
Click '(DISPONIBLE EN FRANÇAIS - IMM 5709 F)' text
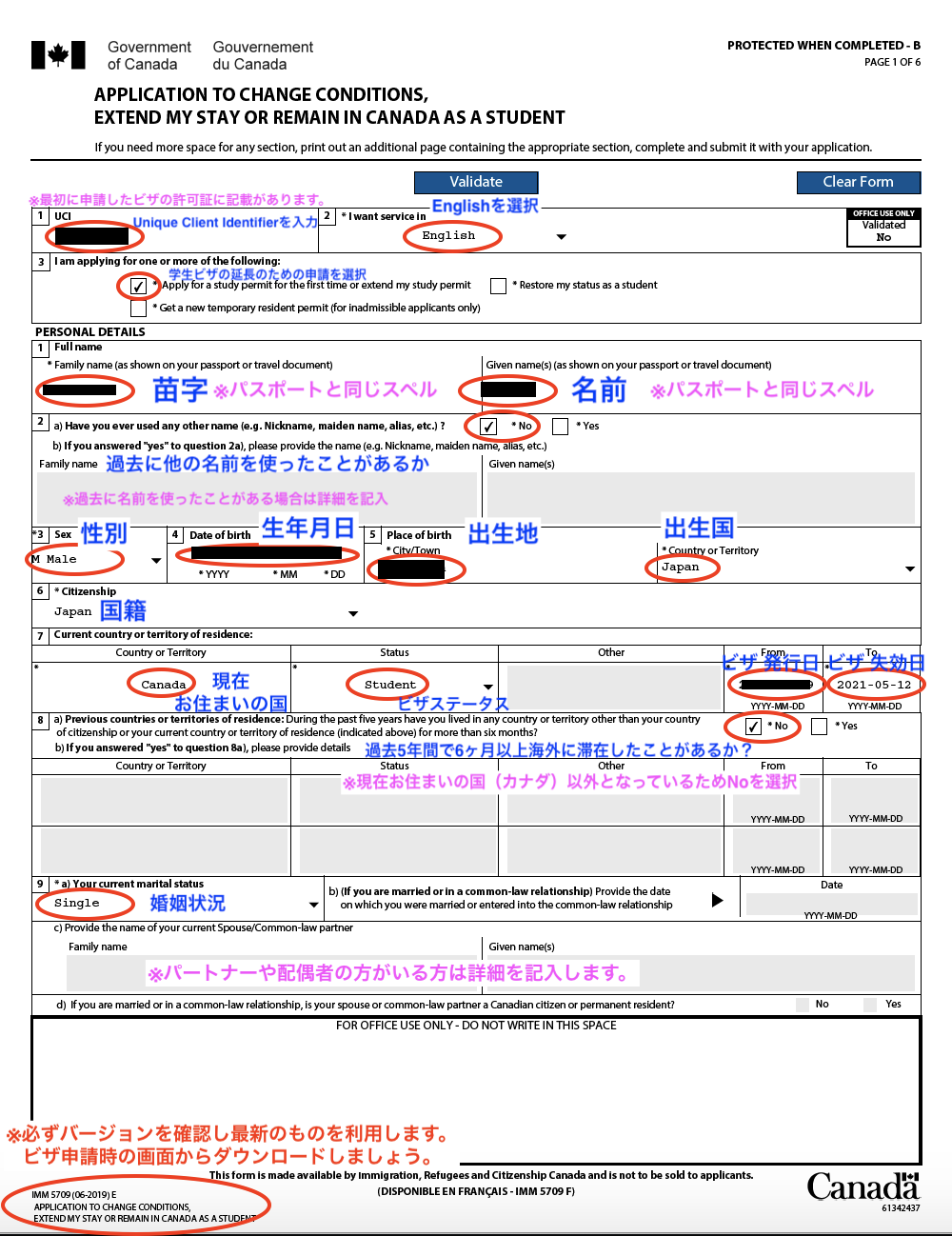click(476, 1191)
